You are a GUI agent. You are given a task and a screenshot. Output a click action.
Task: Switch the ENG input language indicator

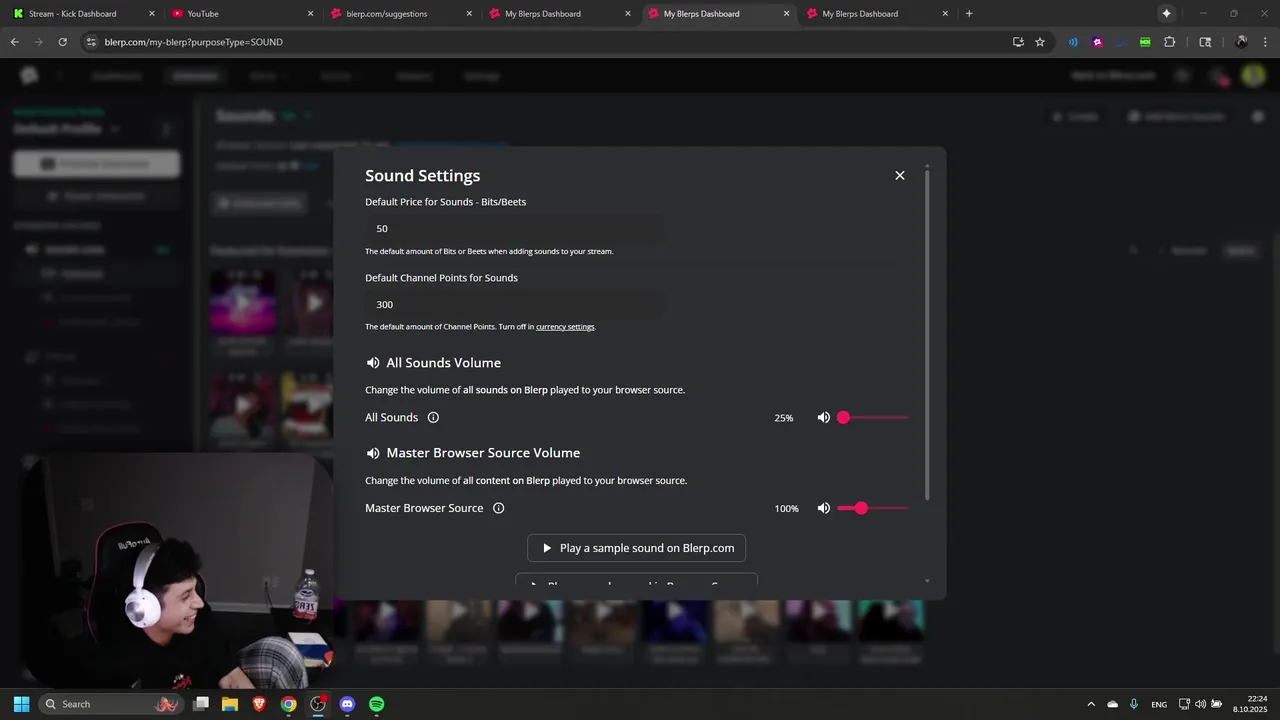1159,705
